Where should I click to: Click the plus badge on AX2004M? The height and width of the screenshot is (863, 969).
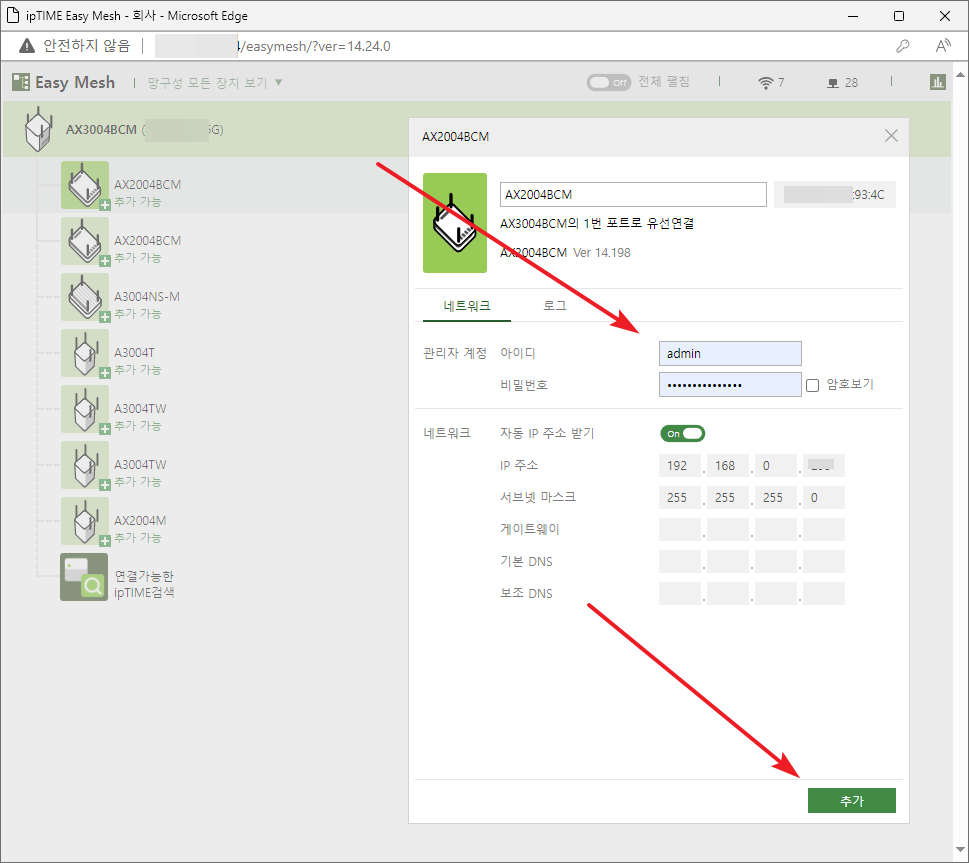(105, 540)
